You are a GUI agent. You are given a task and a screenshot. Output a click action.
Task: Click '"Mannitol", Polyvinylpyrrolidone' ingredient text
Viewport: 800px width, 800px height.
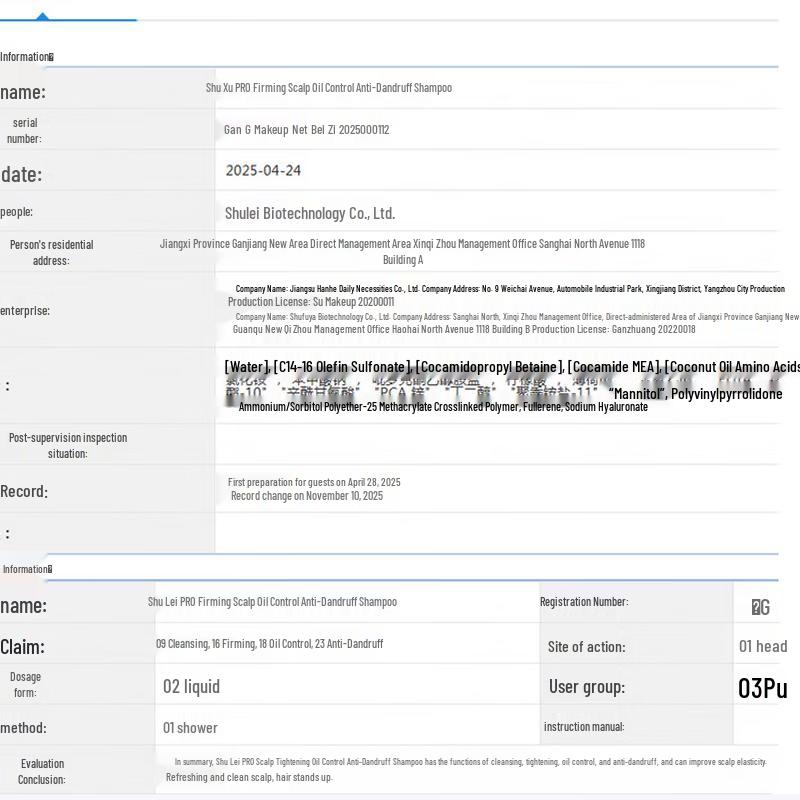tap(695, 394)
